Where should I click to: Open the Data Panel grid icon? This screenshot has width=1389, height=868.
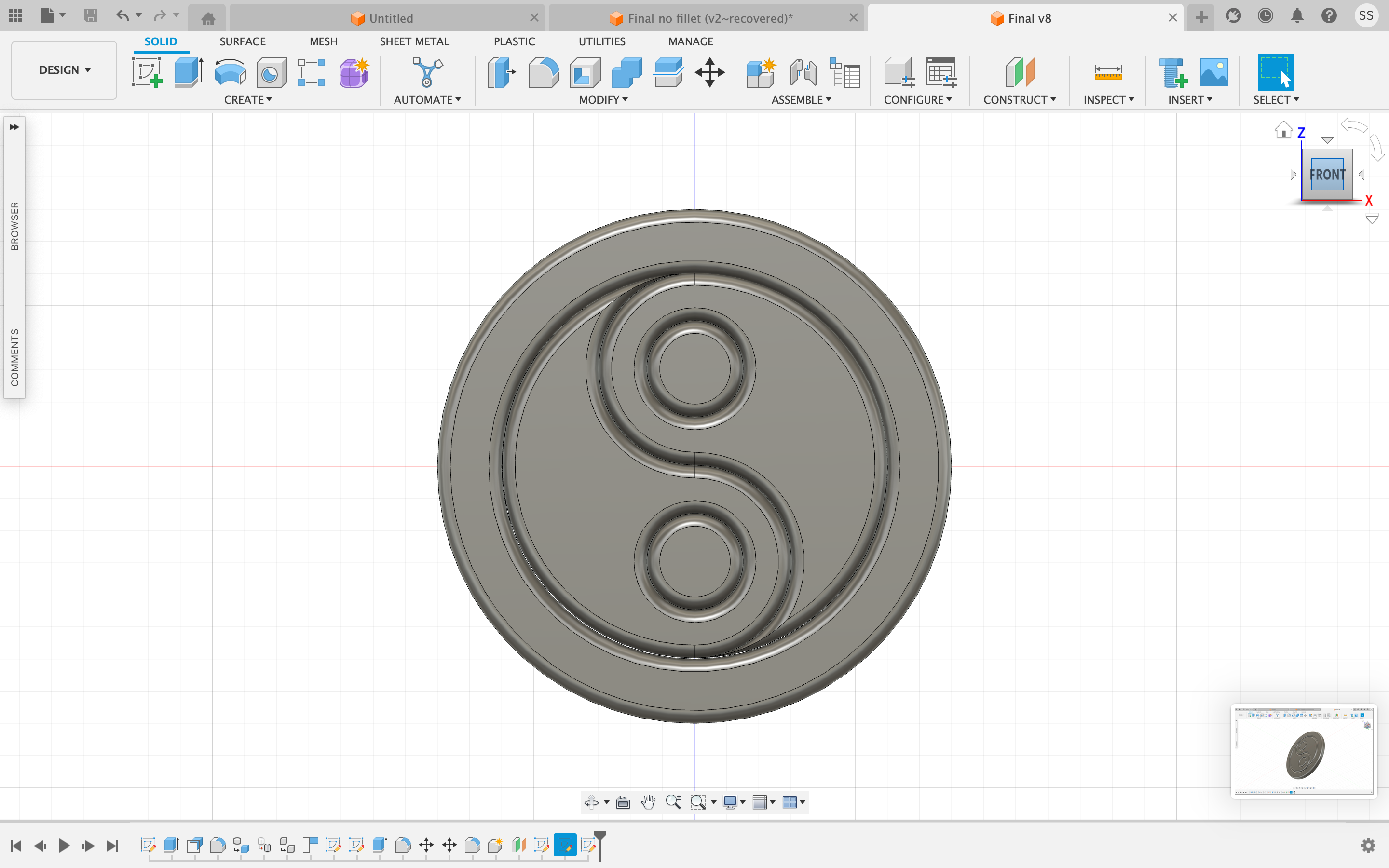pos(15,15)
